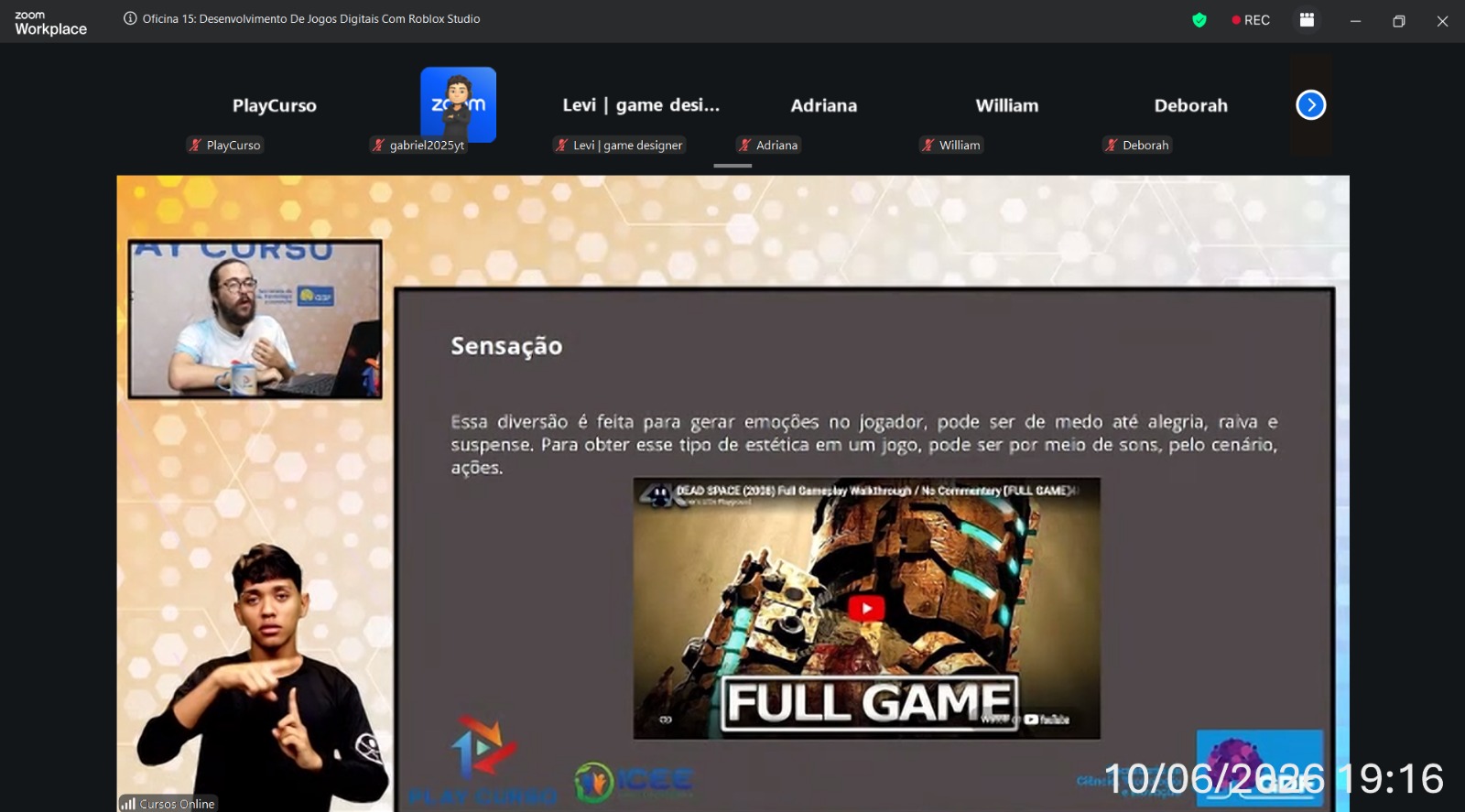Click gabriel2025yt muted microphone icon
Screen dimensions: 1465x812
378,145
